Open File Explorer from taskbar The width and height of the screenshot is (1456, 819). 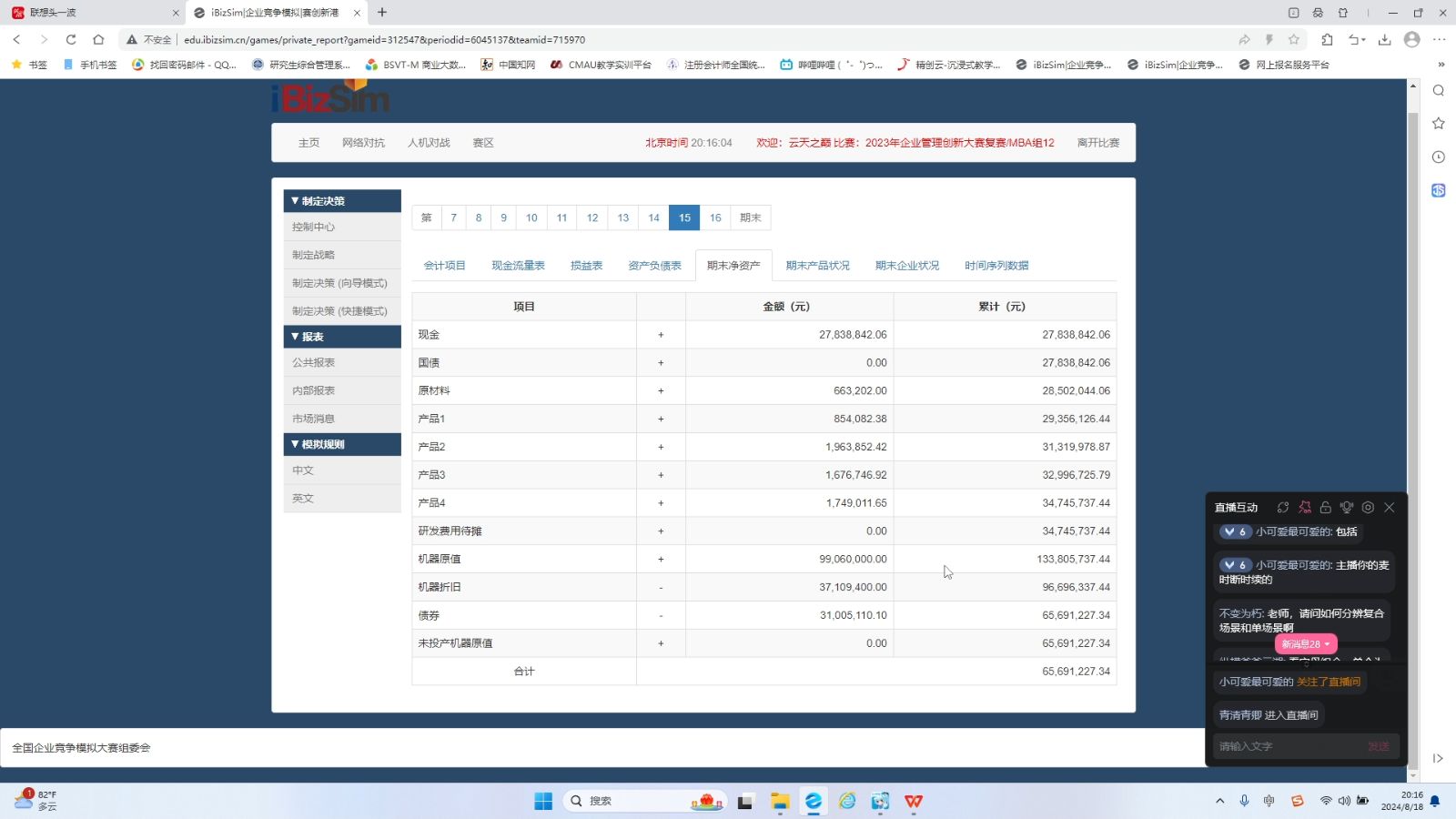pos(780,801)
